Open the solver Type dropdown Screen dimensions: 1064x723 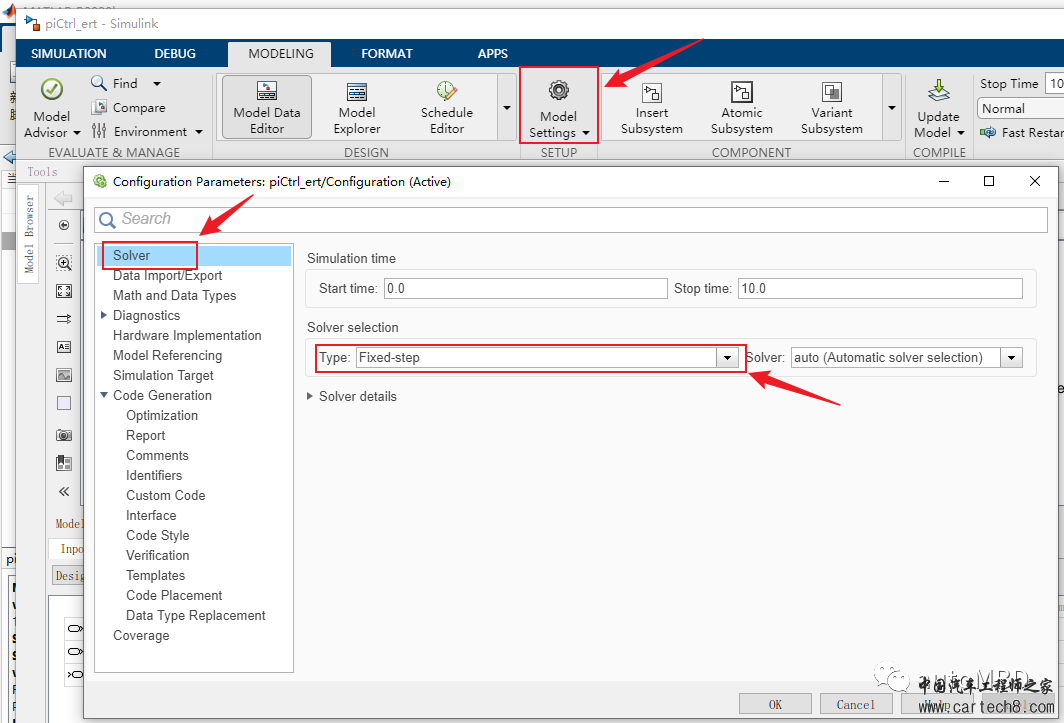pos(727,358)
